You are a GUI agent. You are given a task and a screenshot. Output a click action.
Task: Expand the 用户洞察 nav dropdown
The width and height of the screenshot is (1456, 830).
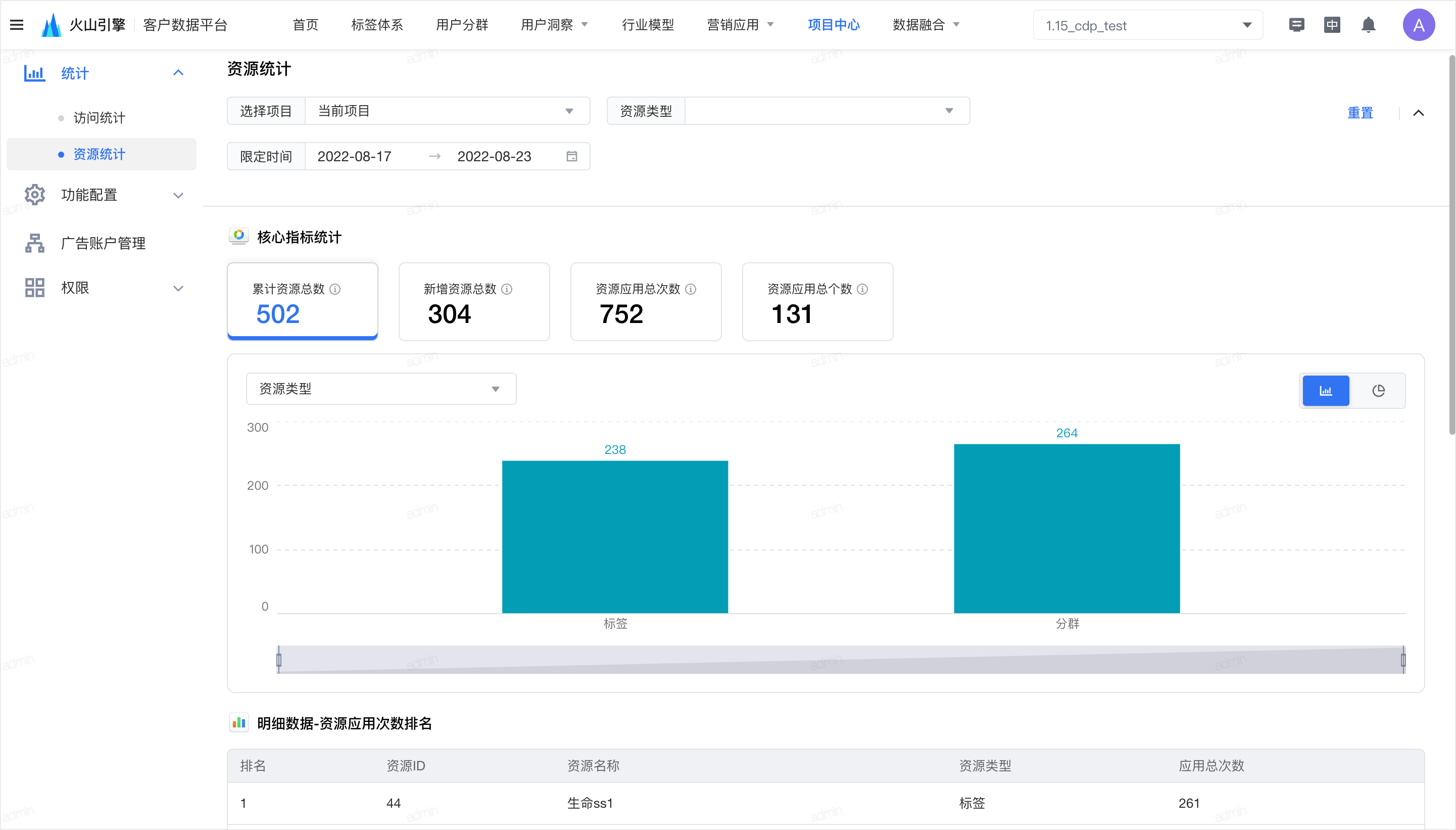pyautogui.click(x=585, y=24)
